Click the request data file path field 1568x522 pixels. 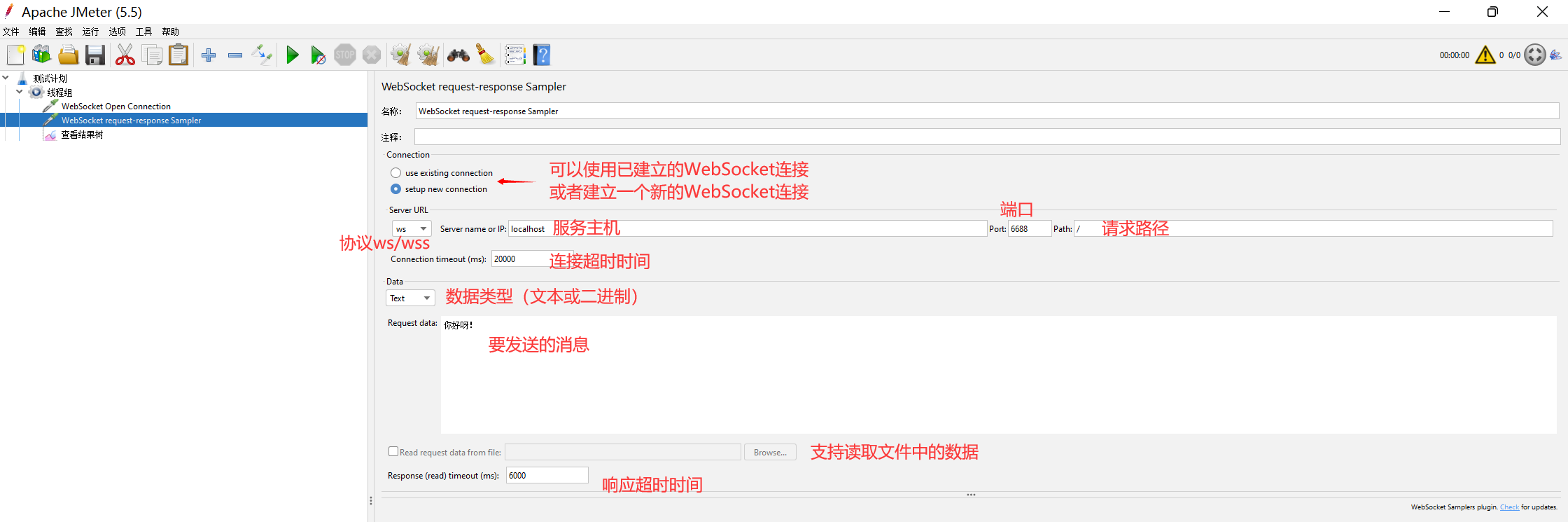click(x=623, y=453)
